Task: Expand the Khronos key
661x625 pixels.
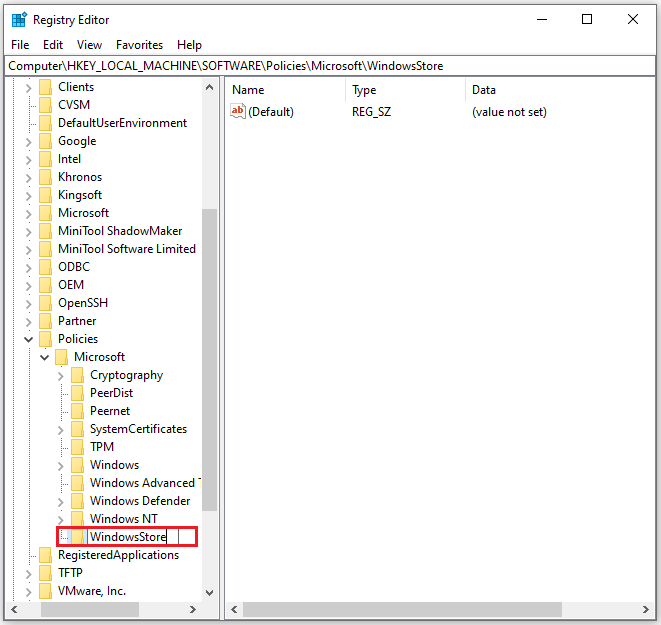Action: (x=28, y=178)
